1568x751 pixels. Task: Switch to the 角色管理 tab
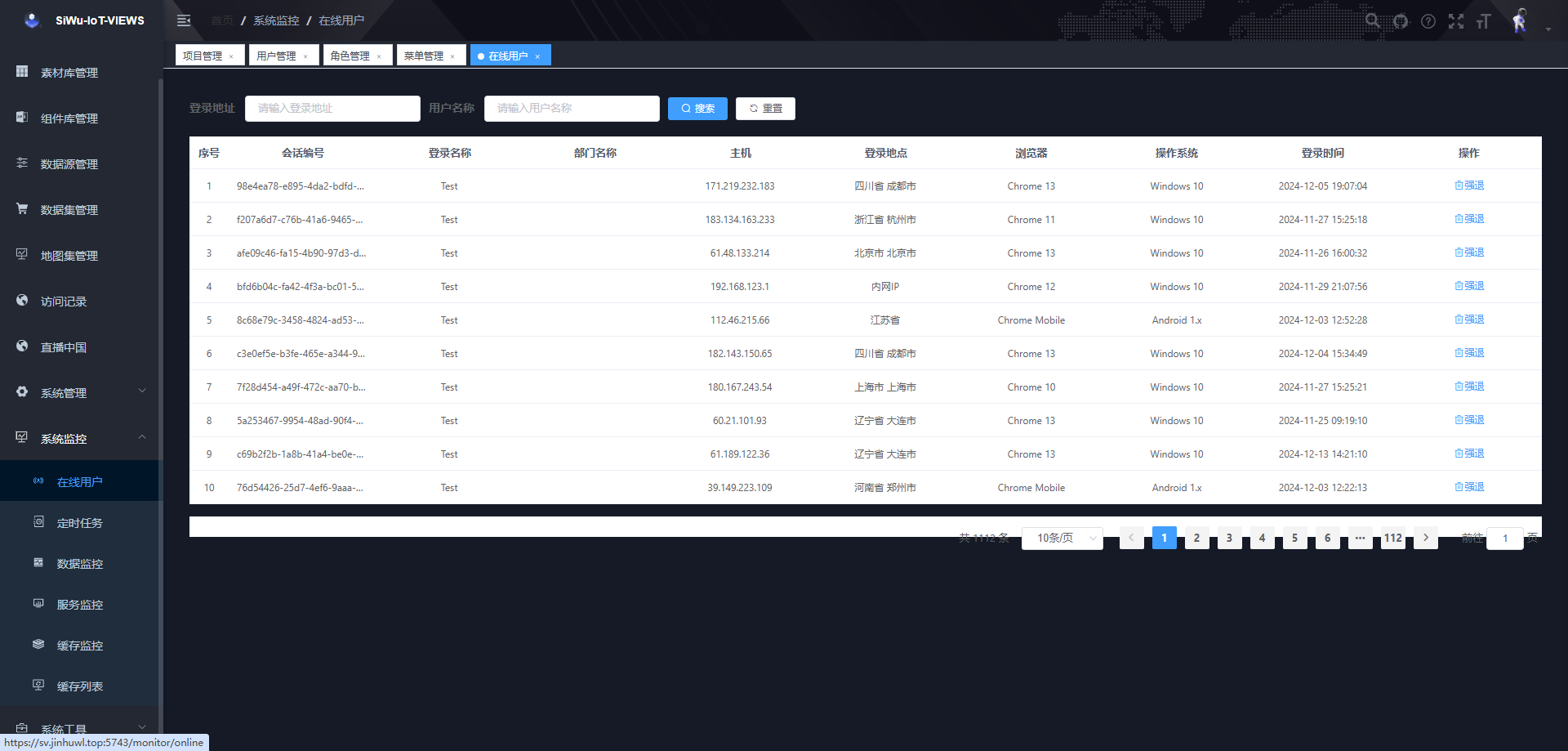click(350, 56)
